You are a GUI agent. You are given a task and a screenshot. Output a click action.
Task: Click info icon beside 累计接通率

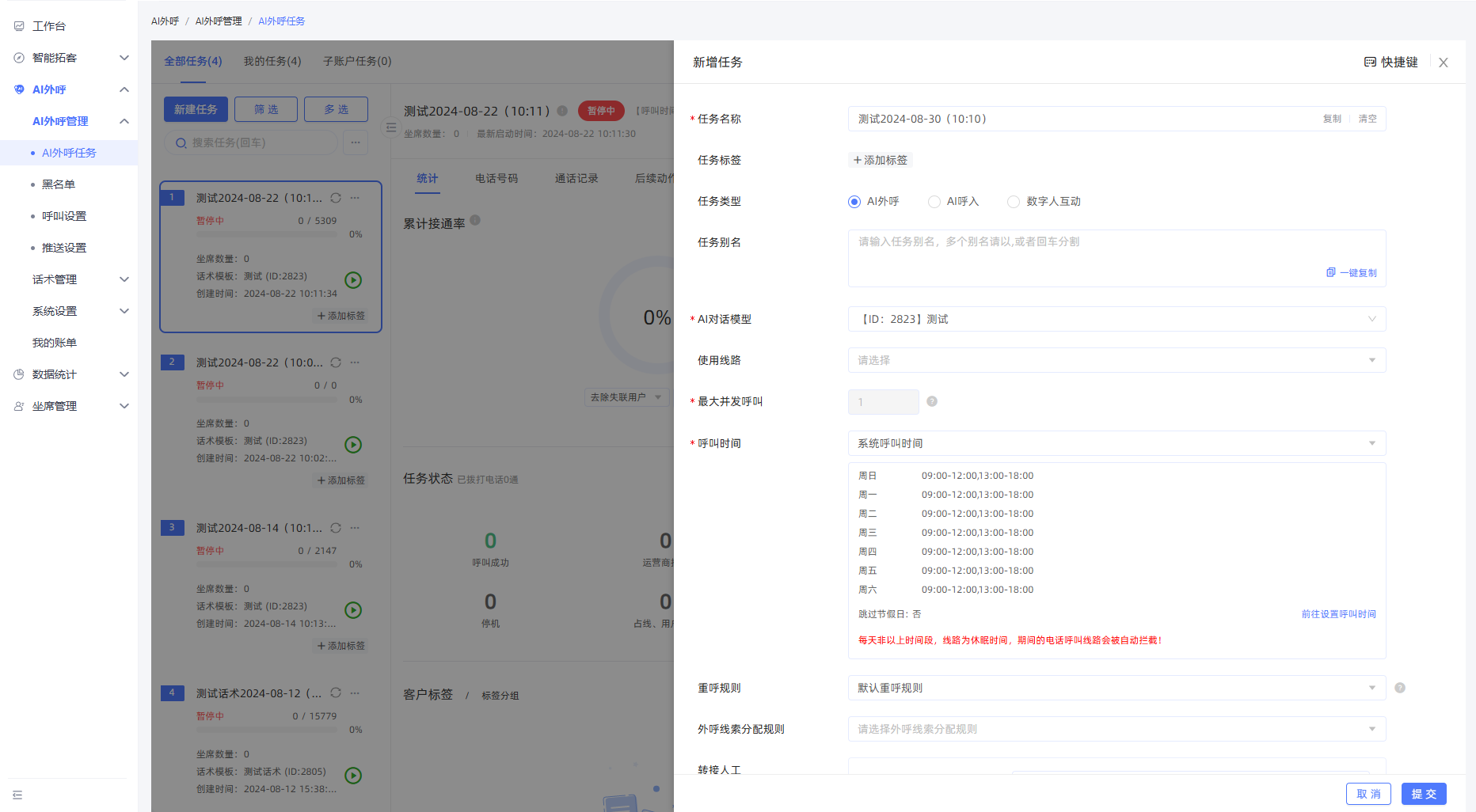(475, 220)
